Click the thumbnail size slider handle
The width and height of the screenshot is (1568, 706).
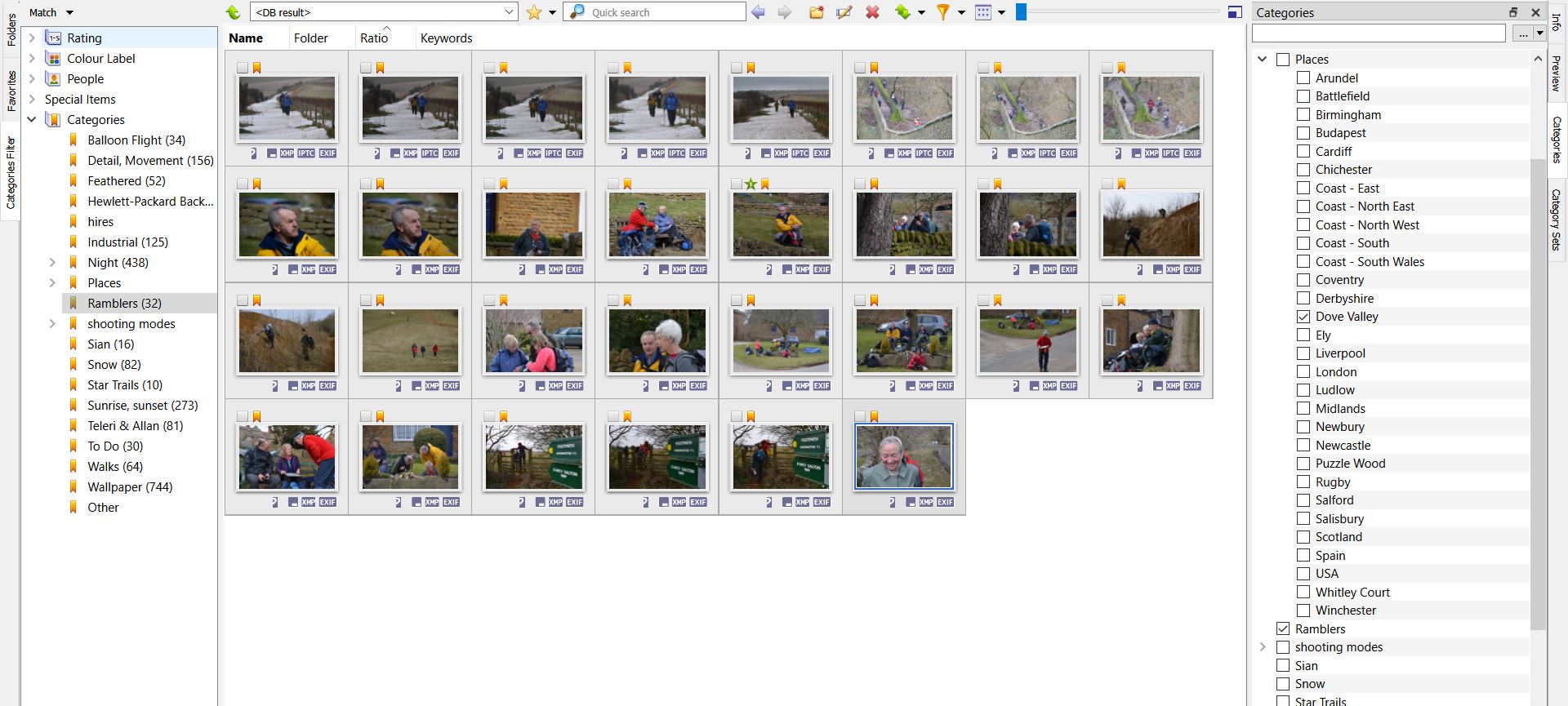tap(1021, 12)
